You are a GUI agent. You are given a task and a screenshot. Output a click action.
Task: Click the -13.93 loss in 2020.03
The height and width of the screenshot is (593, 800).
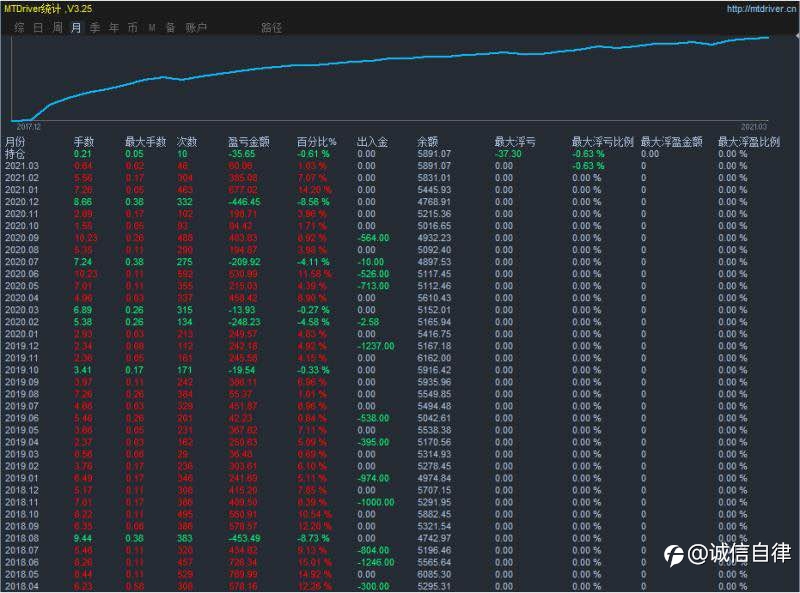click(242, 310)
